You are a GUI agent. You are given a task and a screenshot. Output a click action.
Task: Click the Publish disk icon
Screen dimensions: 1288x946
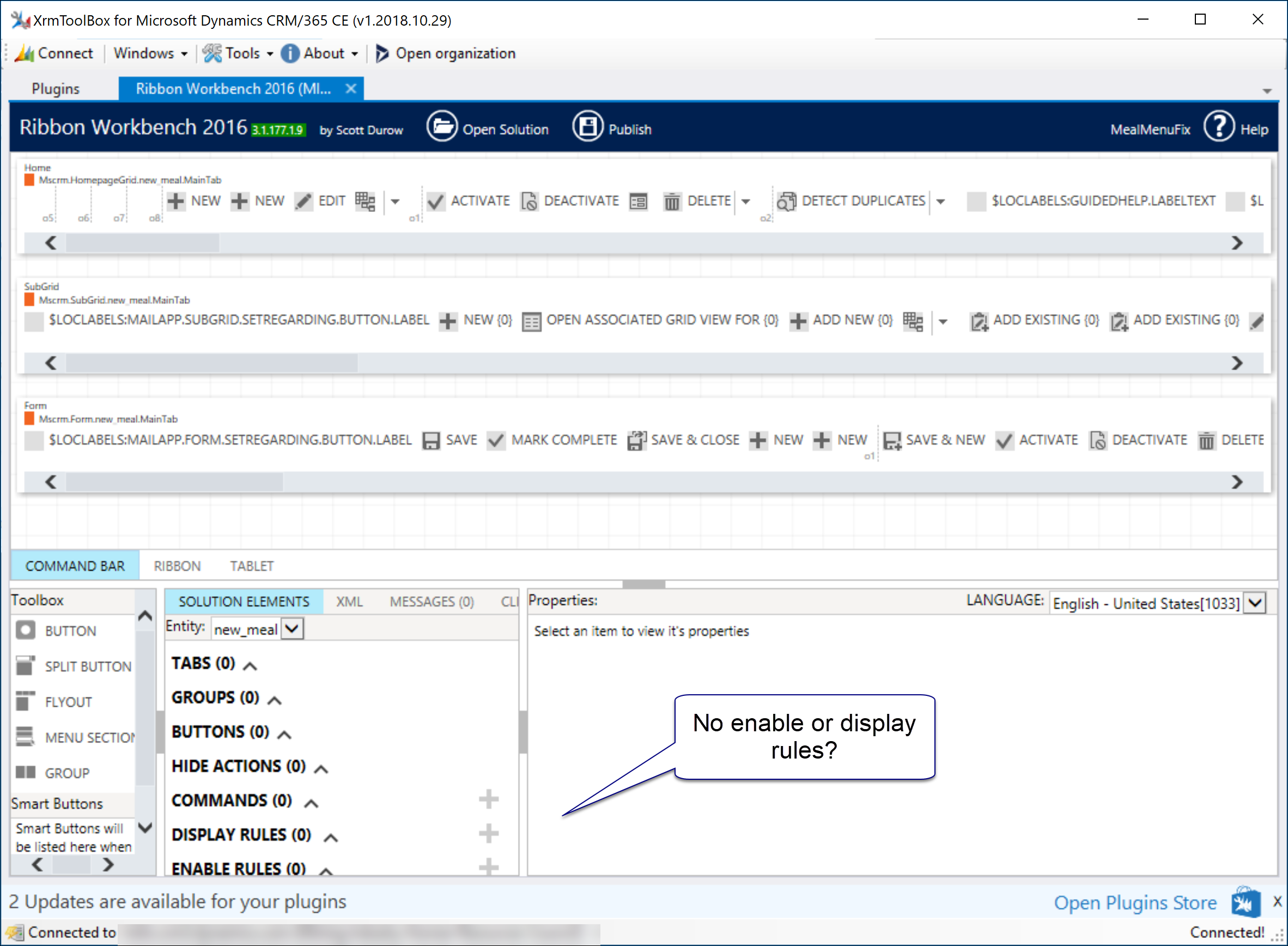(x=587, y=127)
